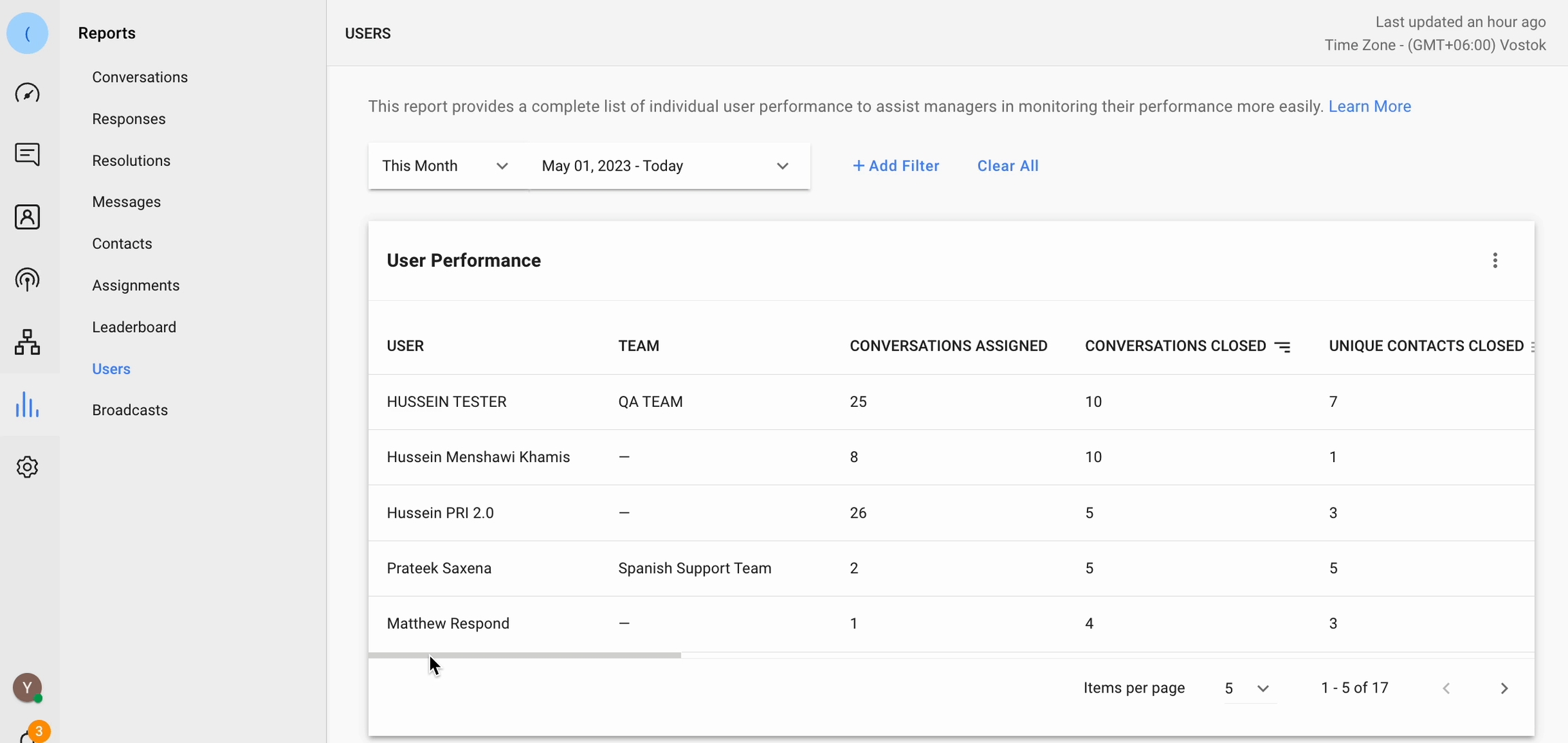
Task: Select the Reports bar chart icon
Action: [x=27, y=405]
